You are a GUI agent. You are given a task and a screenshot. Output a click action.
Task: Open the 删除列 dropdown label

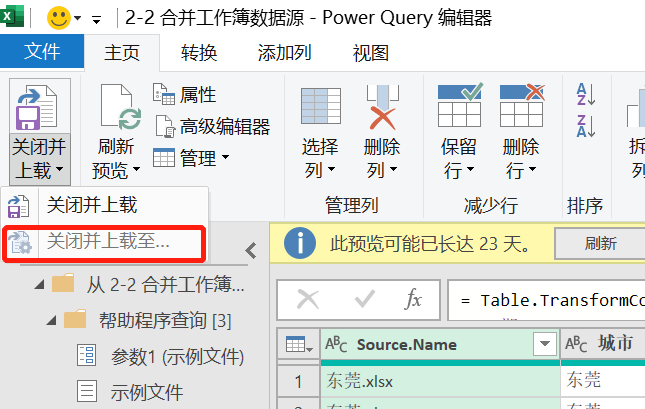tap(382, 158)
